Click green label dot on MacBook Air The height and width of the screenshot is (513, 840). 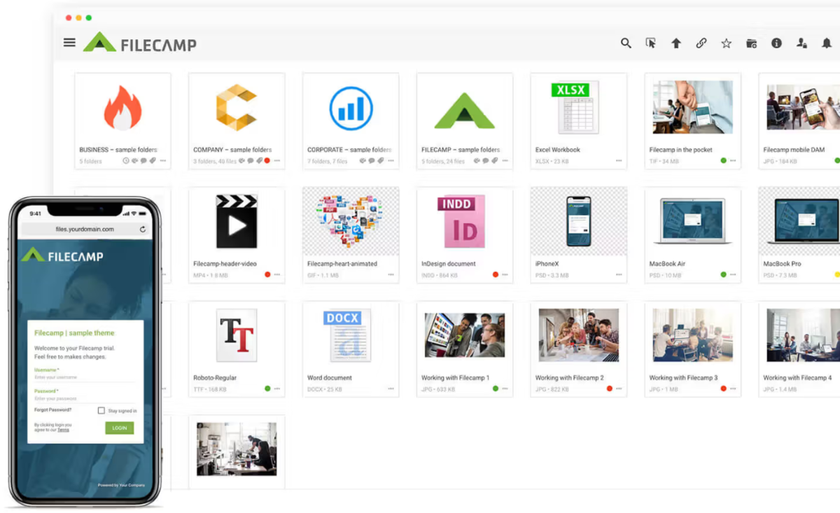pos(724,275)
